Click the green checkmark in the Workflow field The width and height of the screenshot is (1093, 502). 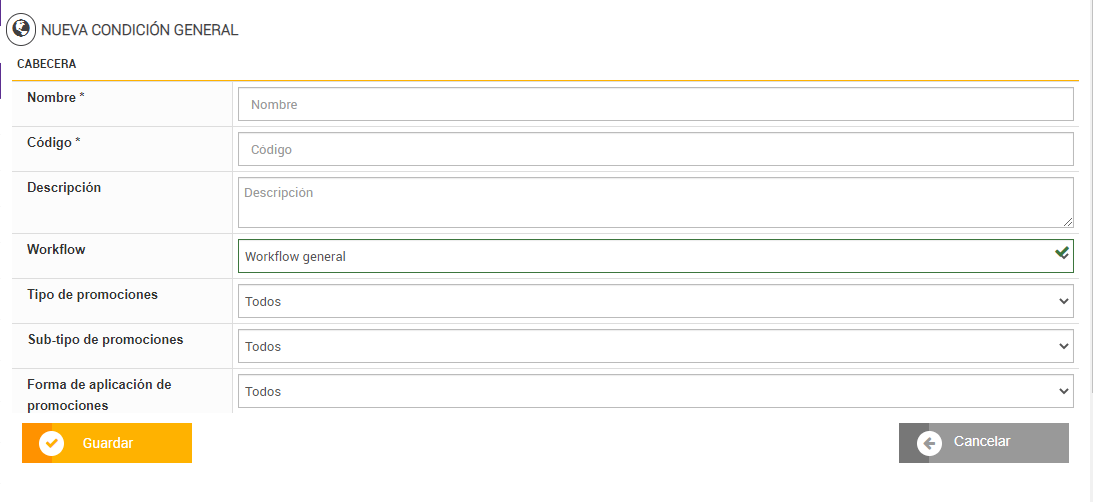pos(1062,254)
